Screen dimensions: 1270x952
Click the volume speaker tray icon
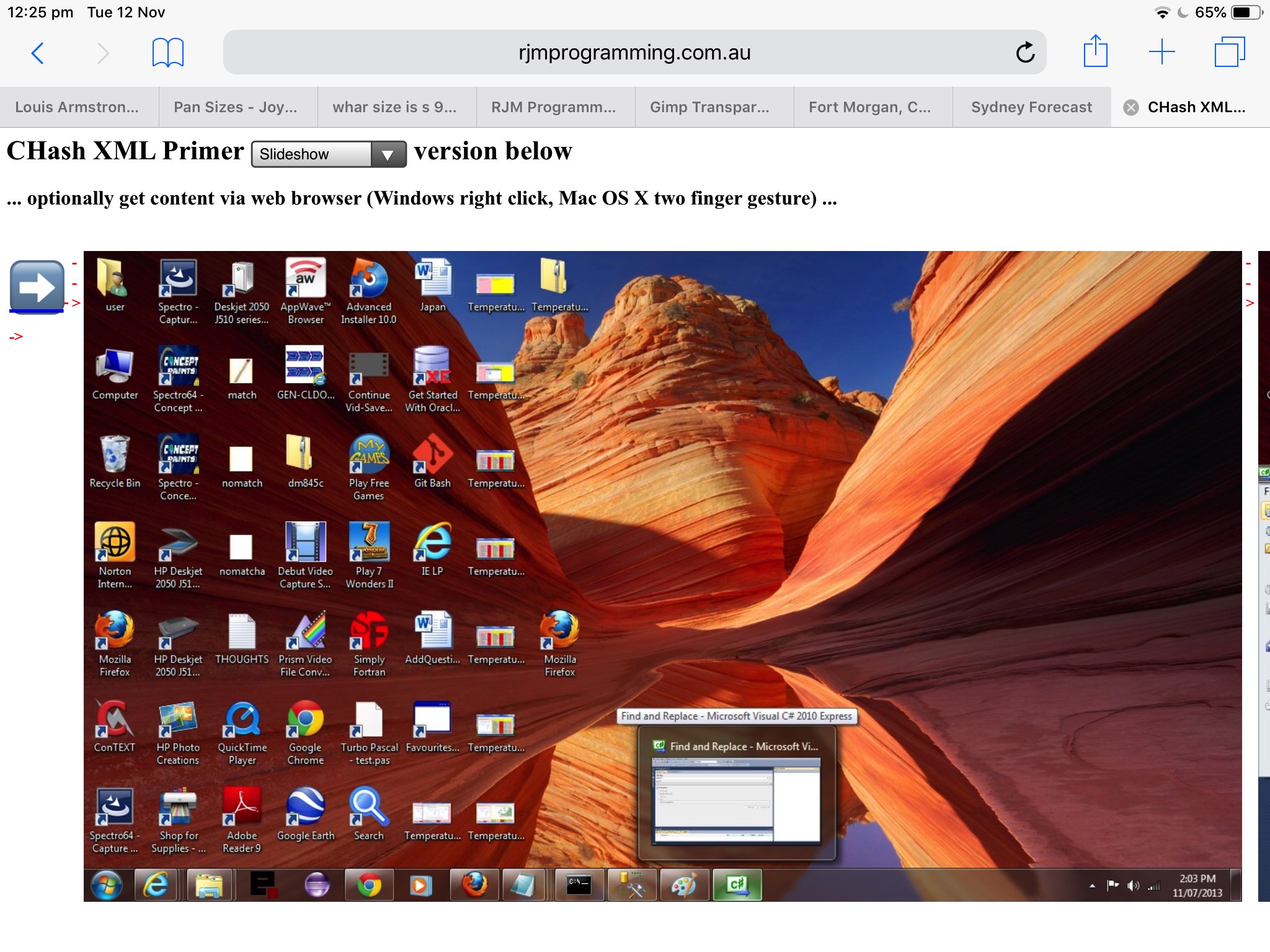point(1132,886)
